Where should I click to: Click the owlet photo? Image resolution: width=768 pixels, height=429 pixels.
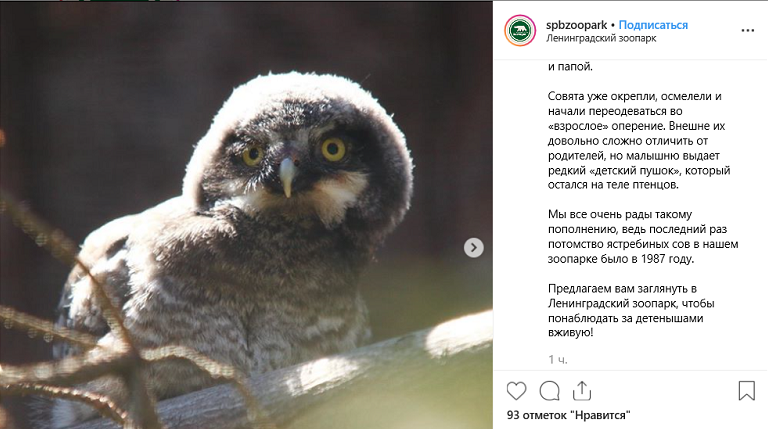[x=246, y=215]
